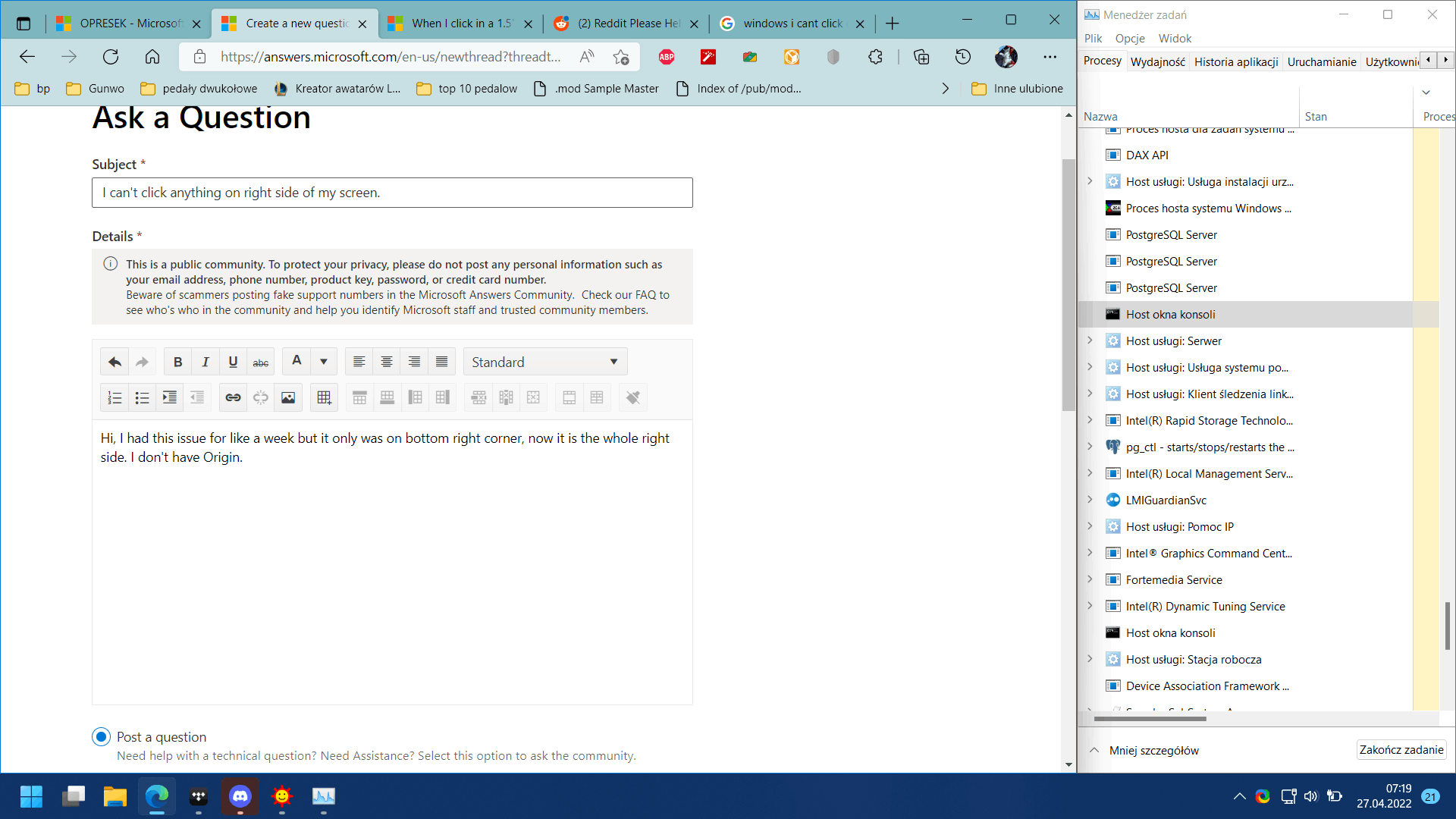The height and width of the screenshot is (819, 1456).
Task: Click Mniej szczegółów to collapse details
Action: click(x=1153, y=750)
